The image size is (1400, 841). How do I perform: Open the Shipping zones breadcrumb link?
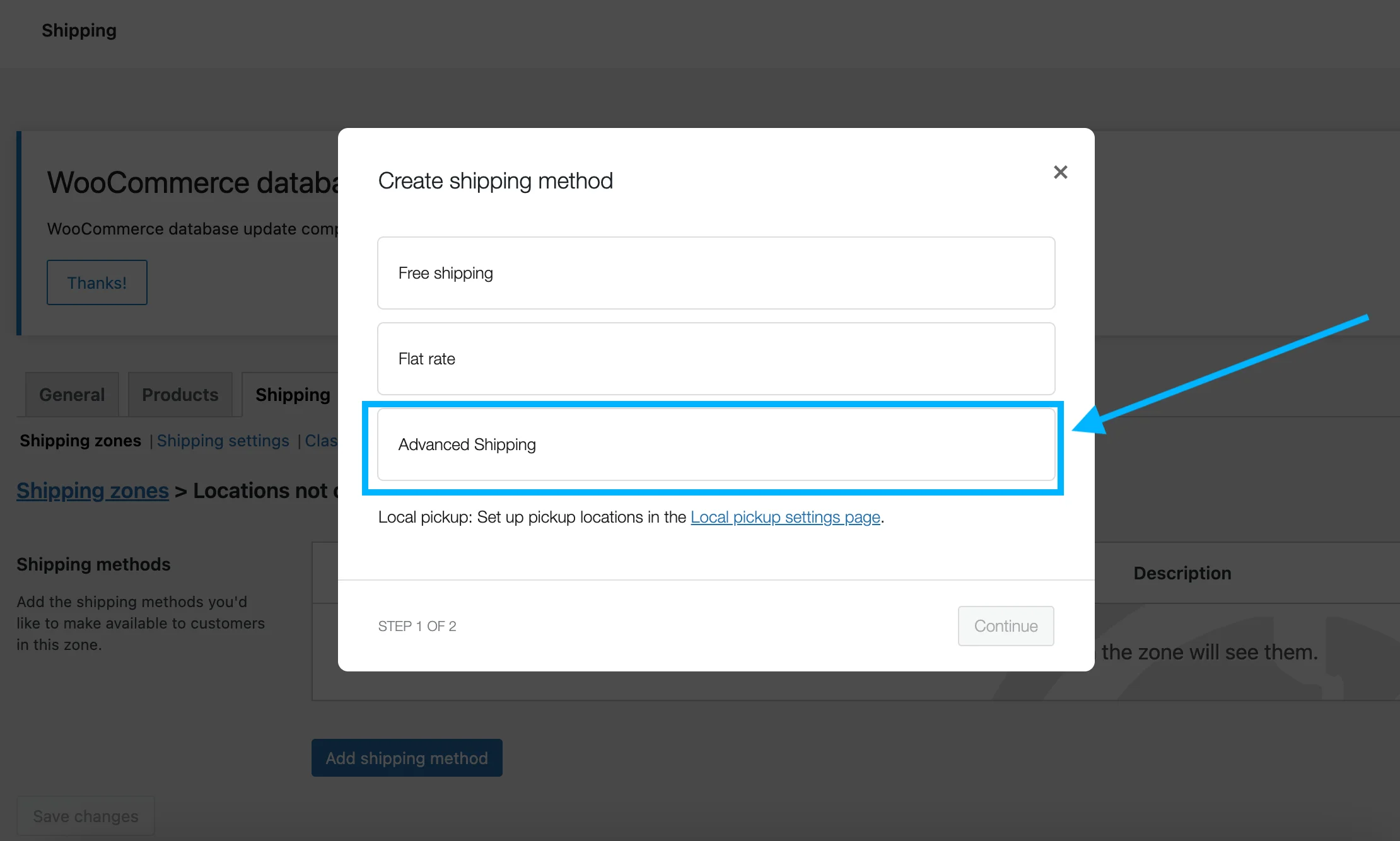(x=93, y=490)
